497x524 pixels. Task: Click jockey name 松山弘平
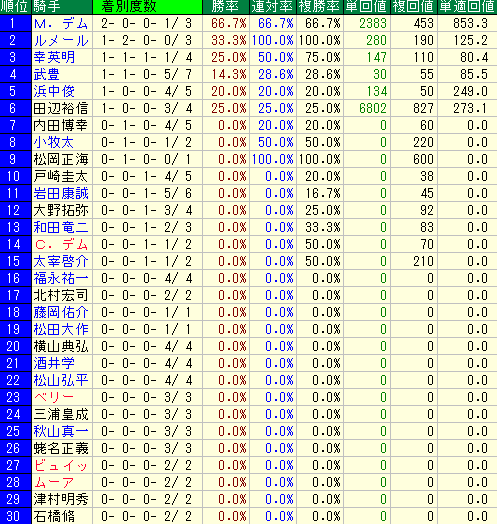[61, 380]
